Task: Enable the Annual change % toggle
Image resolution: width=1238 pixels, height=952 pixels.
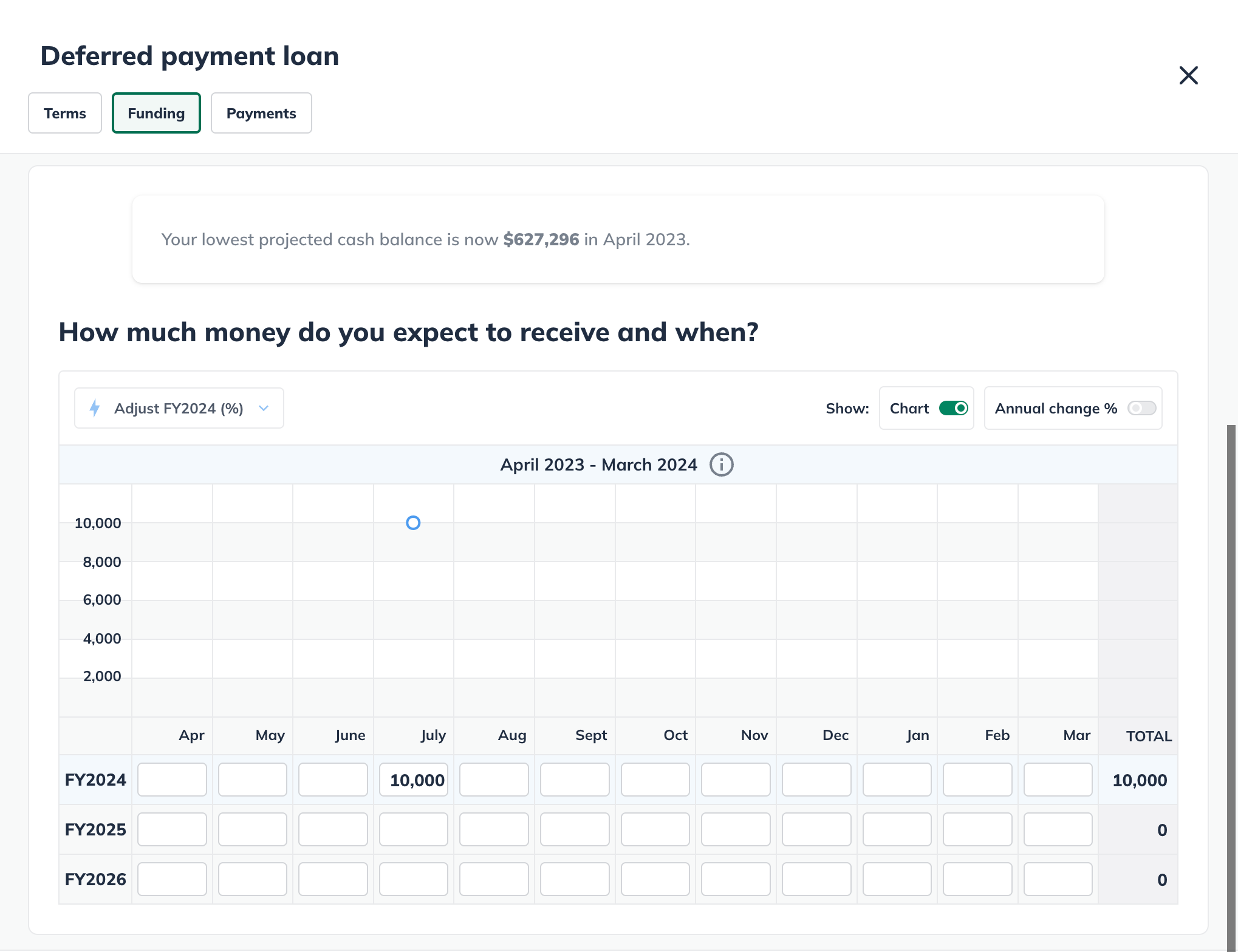Action: click(1141, 408)
